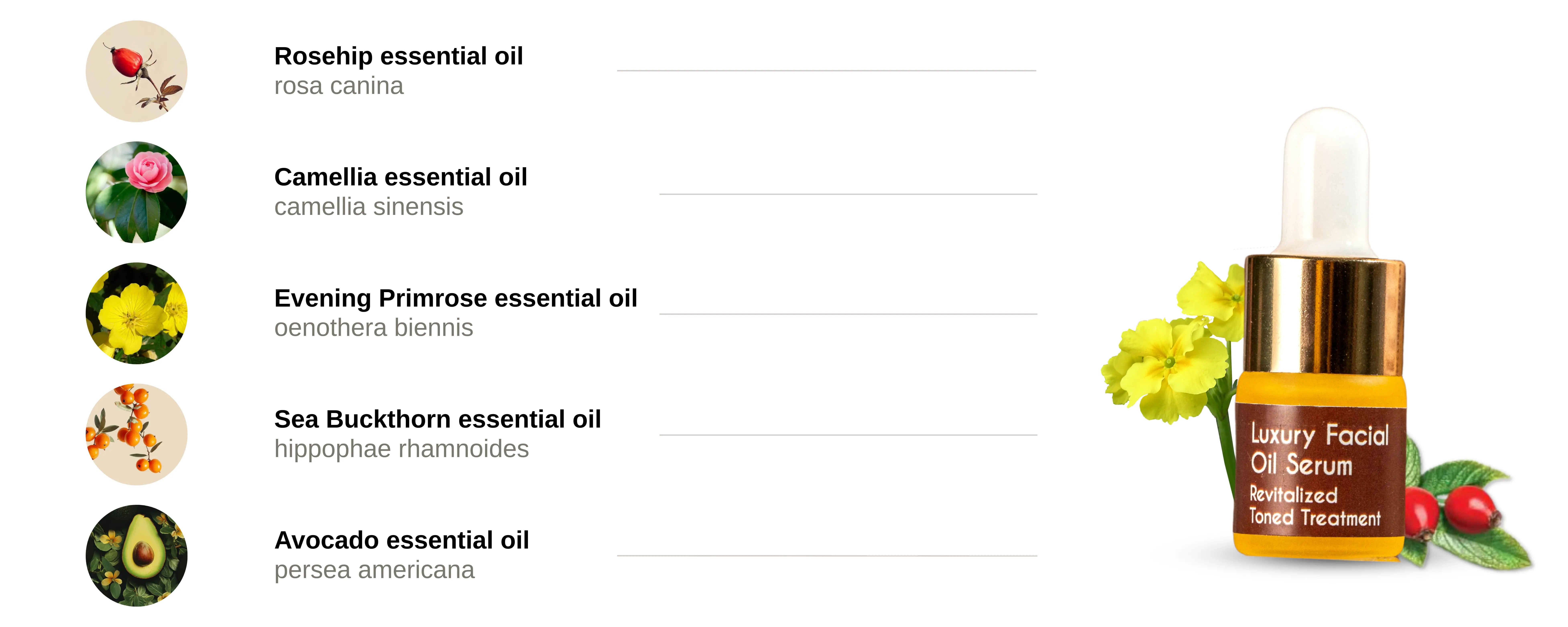This screenshot has height=627, width=1568.
Task: Select the pink camellia flower thumbnail
Action: [x=136, y=192]
